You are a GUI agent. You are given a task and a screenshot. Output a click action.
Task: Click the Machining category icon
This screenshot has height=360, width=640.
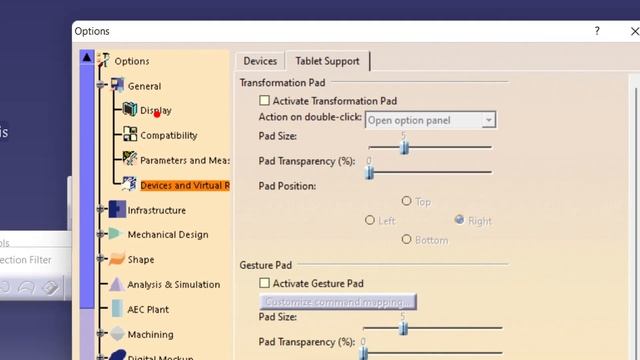coord(117,333)
